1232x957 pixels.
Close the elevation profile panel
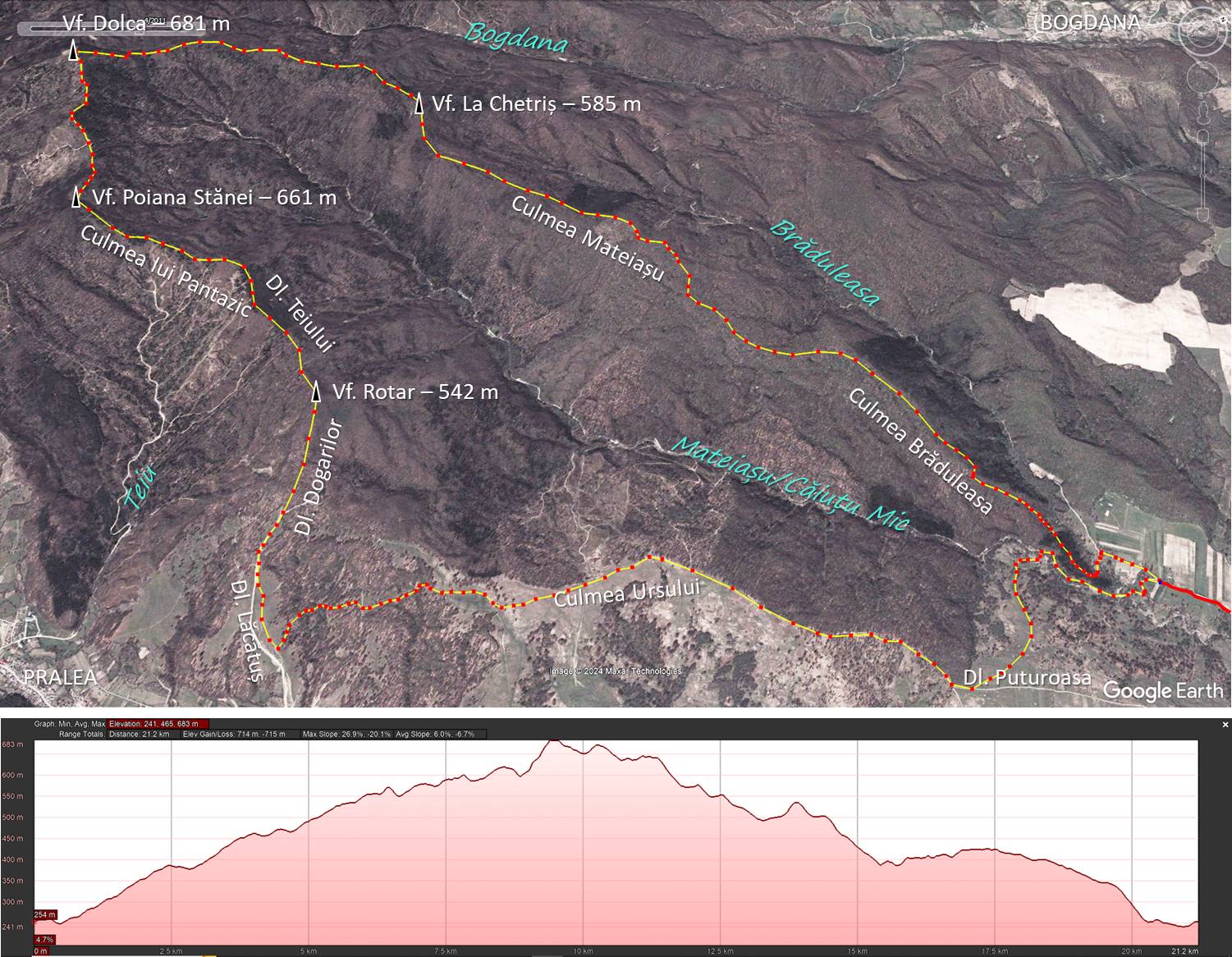pos(1225,725)
